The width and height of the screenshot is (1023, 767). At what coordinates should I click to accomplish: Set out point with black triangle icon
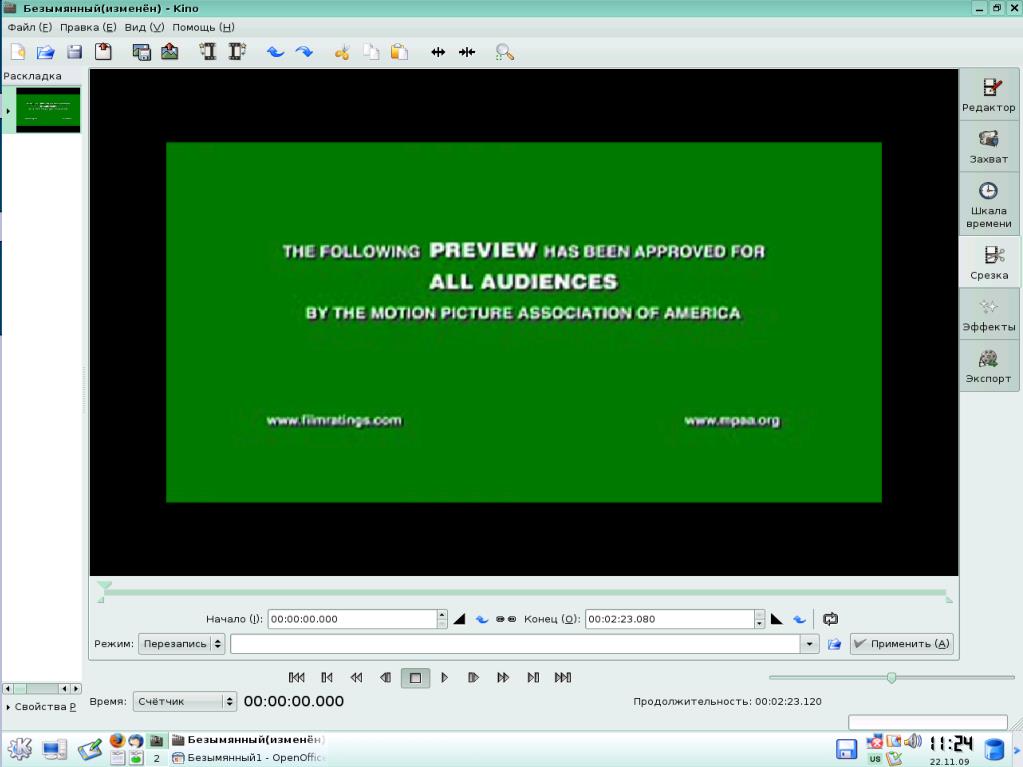click(x=776, y=619)
